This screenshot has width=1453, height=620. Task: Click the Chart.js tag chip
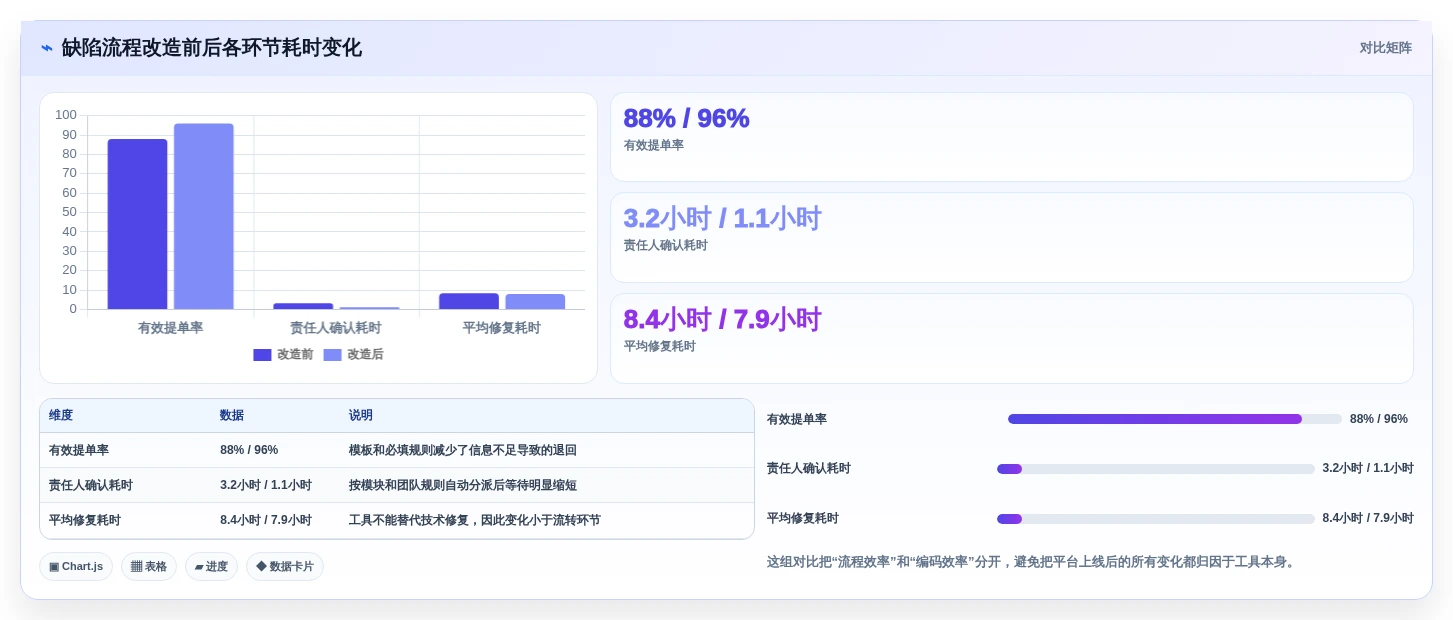[x=76, y=567]
